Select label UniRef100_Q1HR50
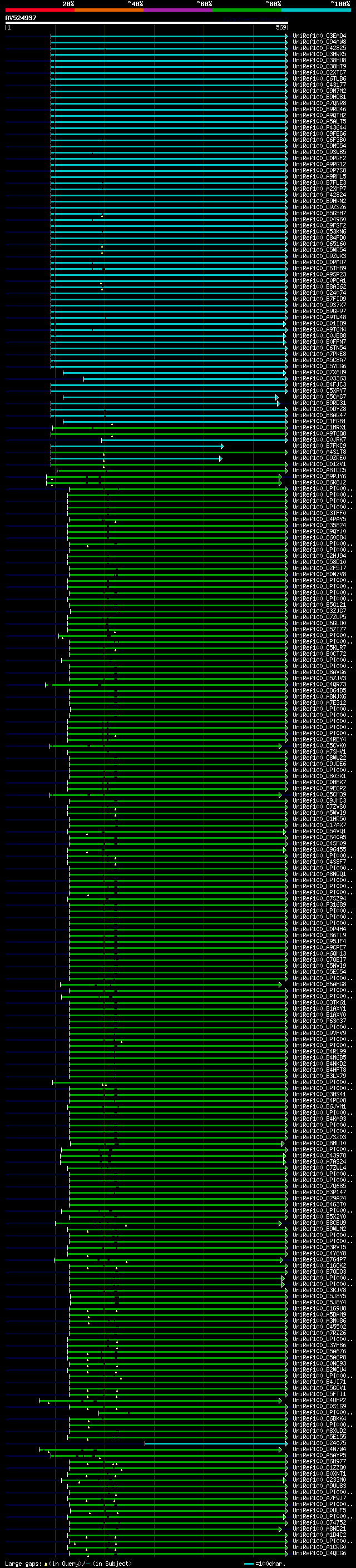356x1568 pixels. click(x=319, y=819)
